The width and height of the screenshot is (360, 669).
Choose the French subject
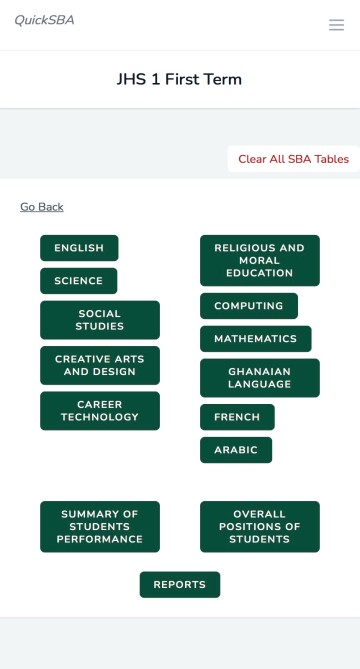pos(237,417)
